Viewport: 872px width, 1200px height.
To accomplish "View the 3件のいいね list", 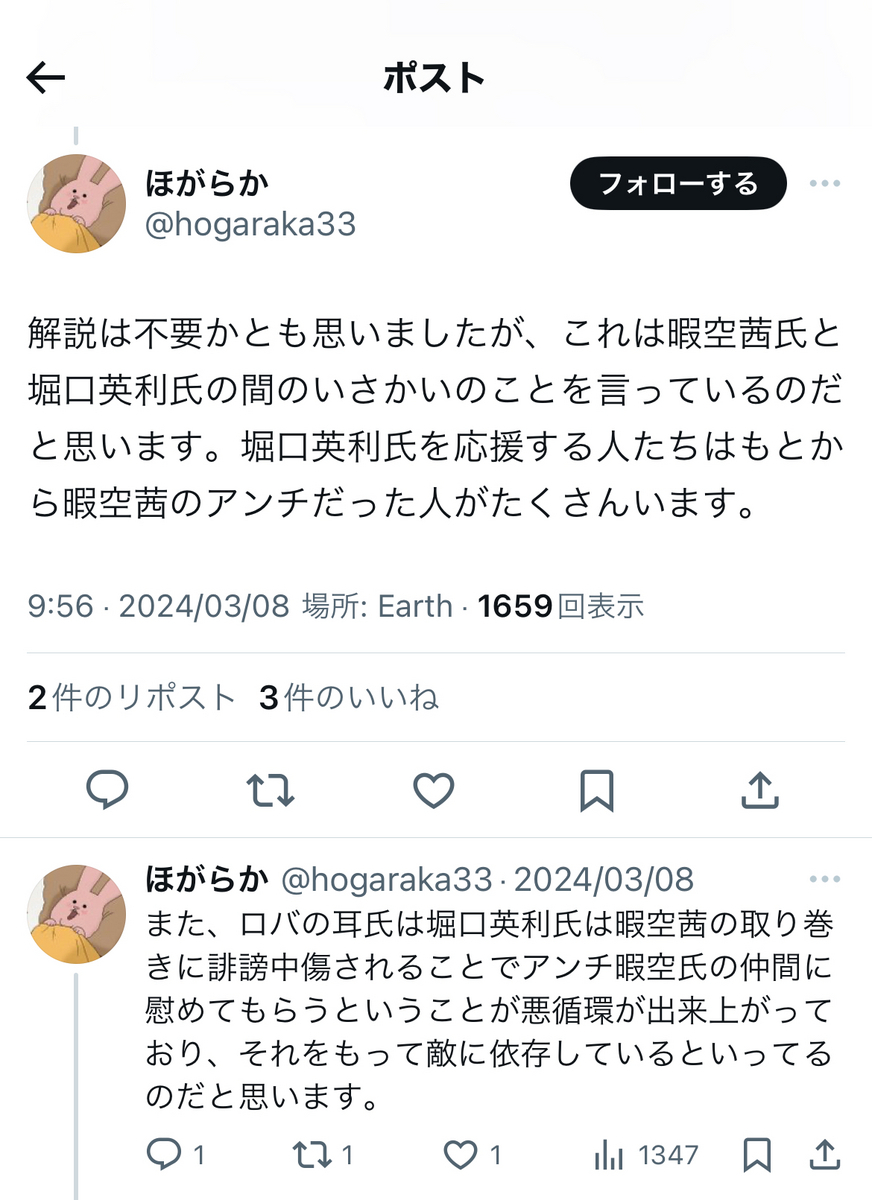I will pyautogui.click(x=349, y=698).
